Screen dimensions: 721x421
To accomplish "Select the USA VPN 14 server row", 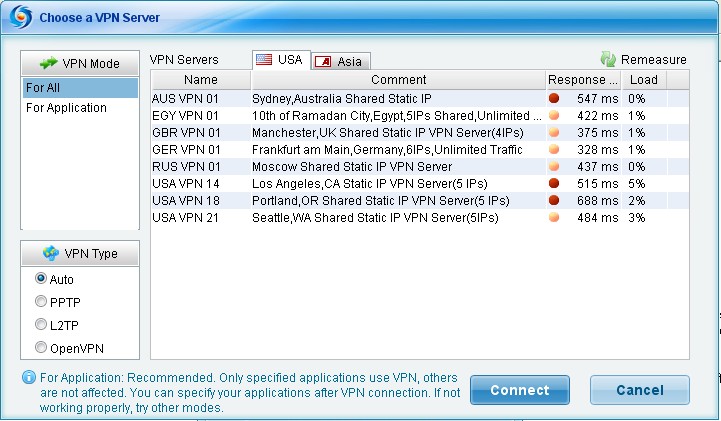I will [420, 183].
